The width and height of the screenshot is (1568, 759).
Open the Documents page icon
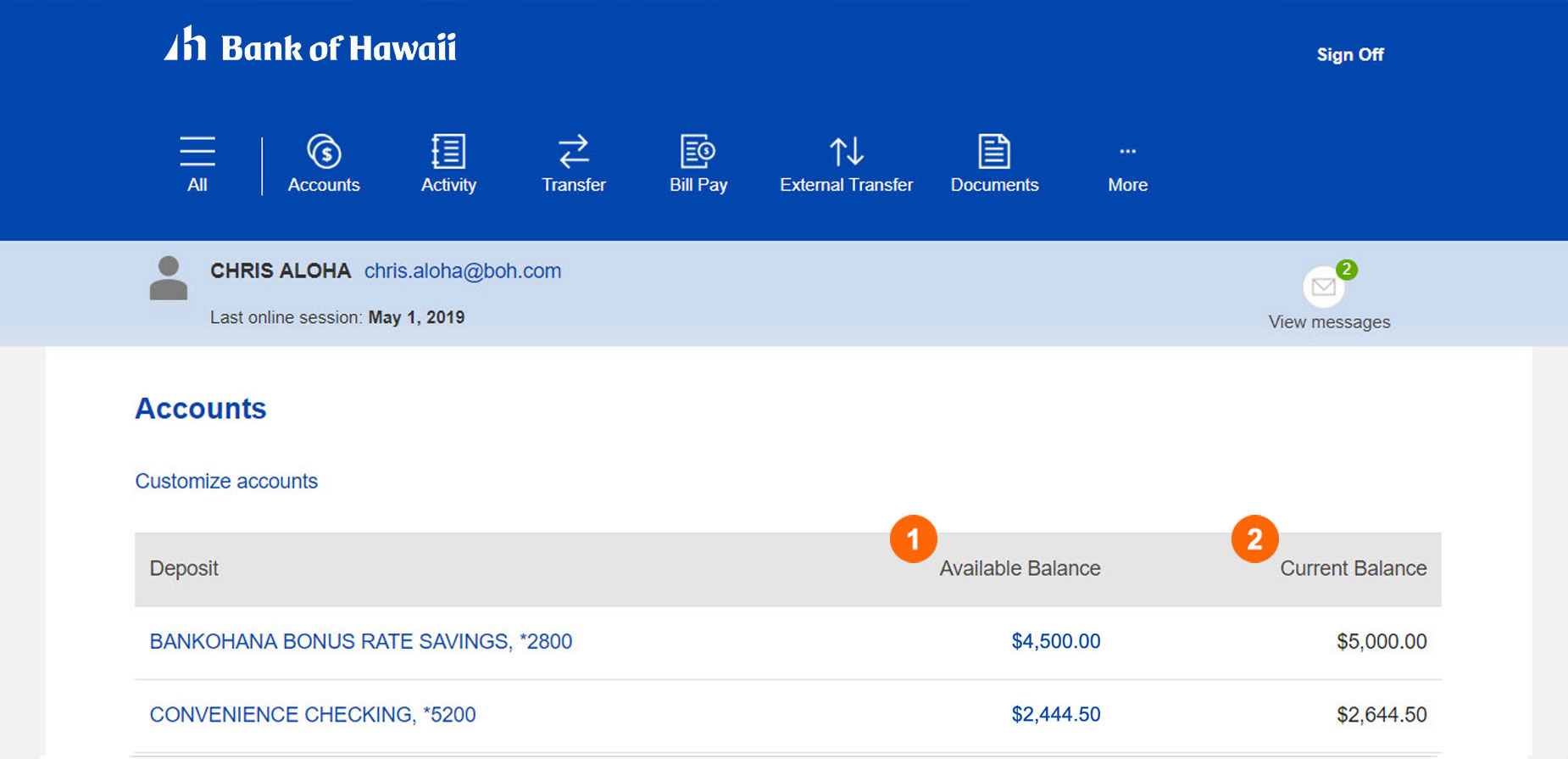(994, 152)
